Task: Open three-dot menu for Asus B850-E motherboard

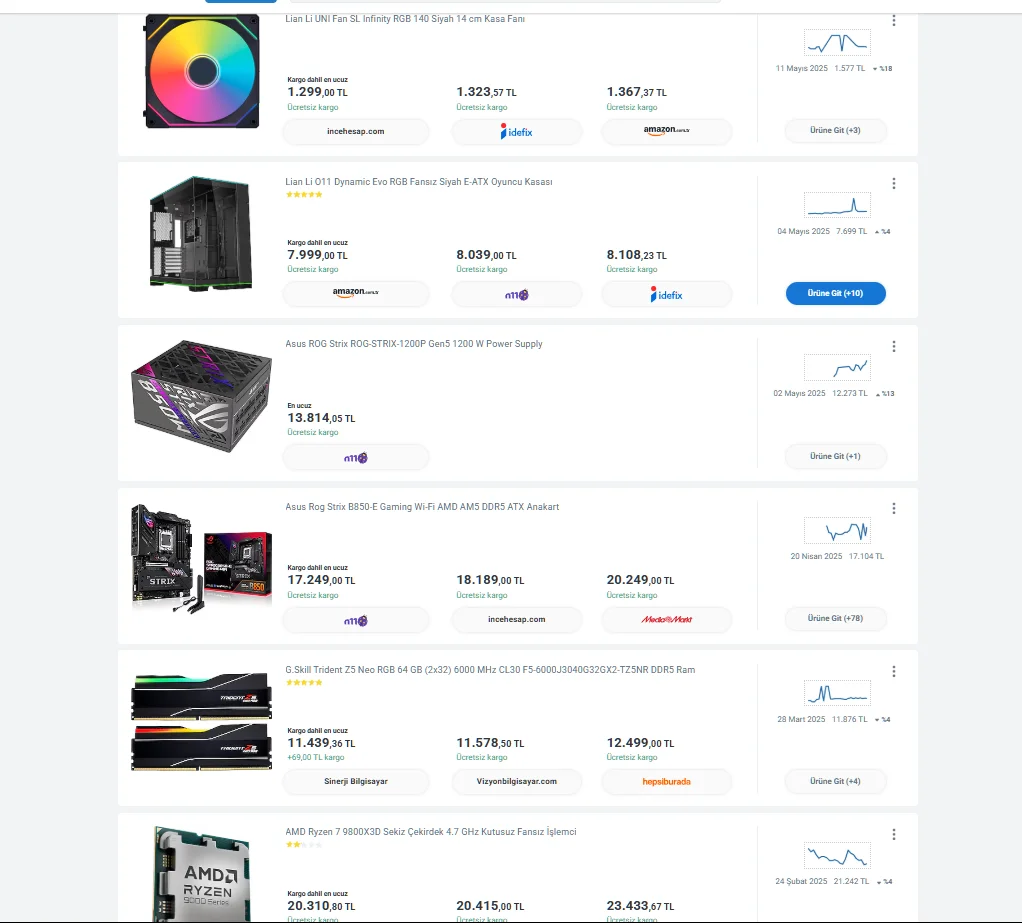Action: pyautogui.click(x=894, y=508)
